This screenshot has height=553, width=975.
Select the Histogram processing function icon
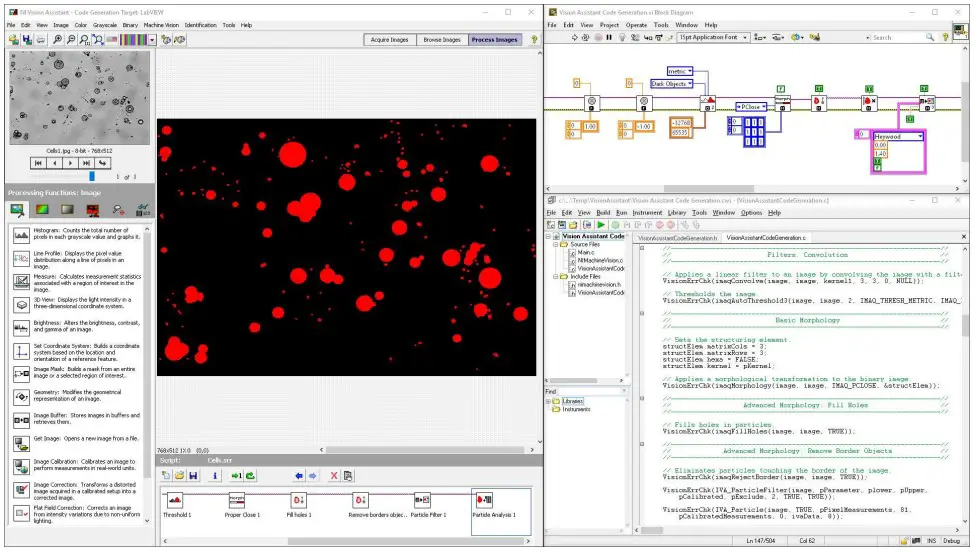pos(22,237)
